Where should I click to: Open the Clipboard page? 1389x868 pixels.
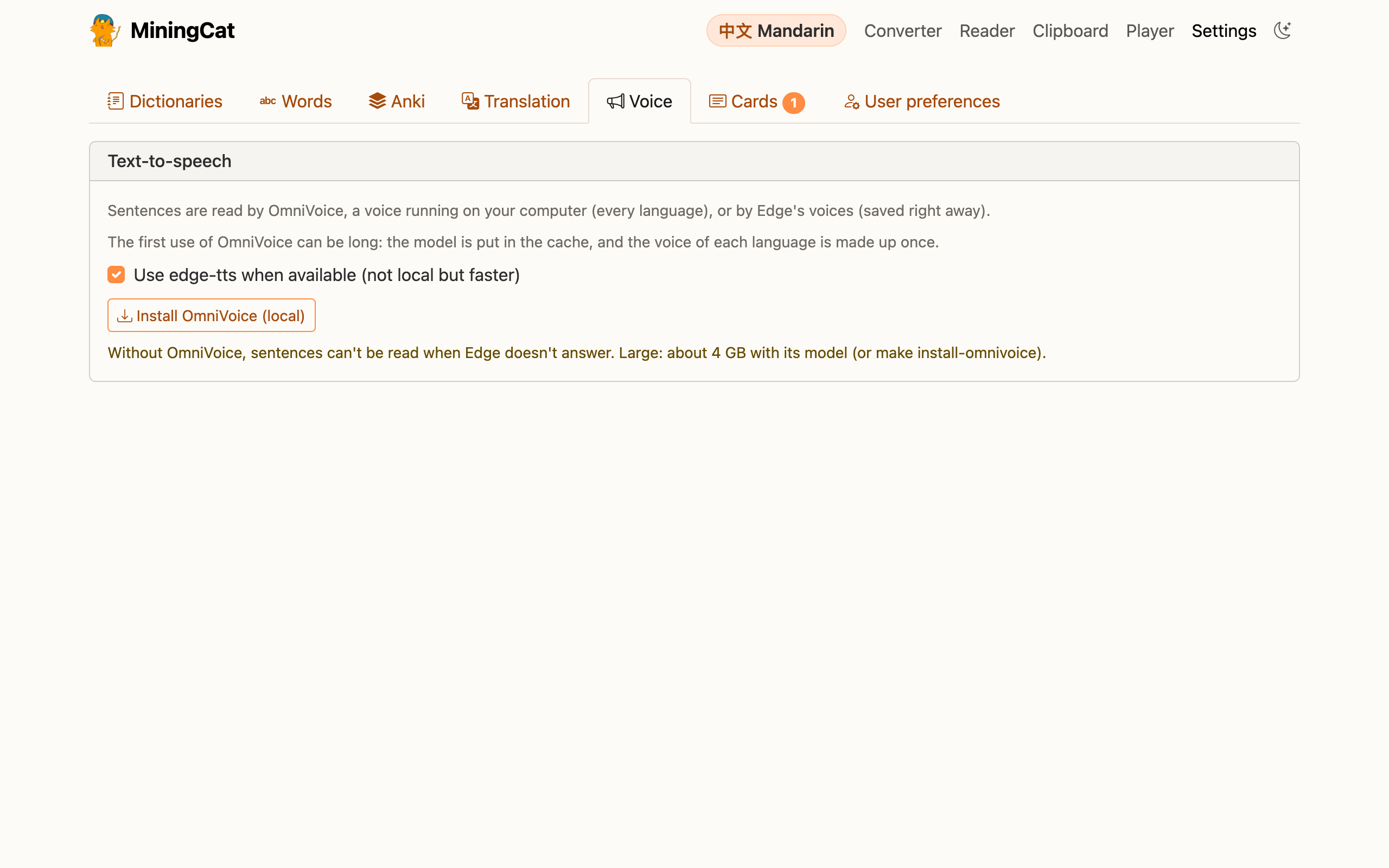click(x=1071, y=30)
